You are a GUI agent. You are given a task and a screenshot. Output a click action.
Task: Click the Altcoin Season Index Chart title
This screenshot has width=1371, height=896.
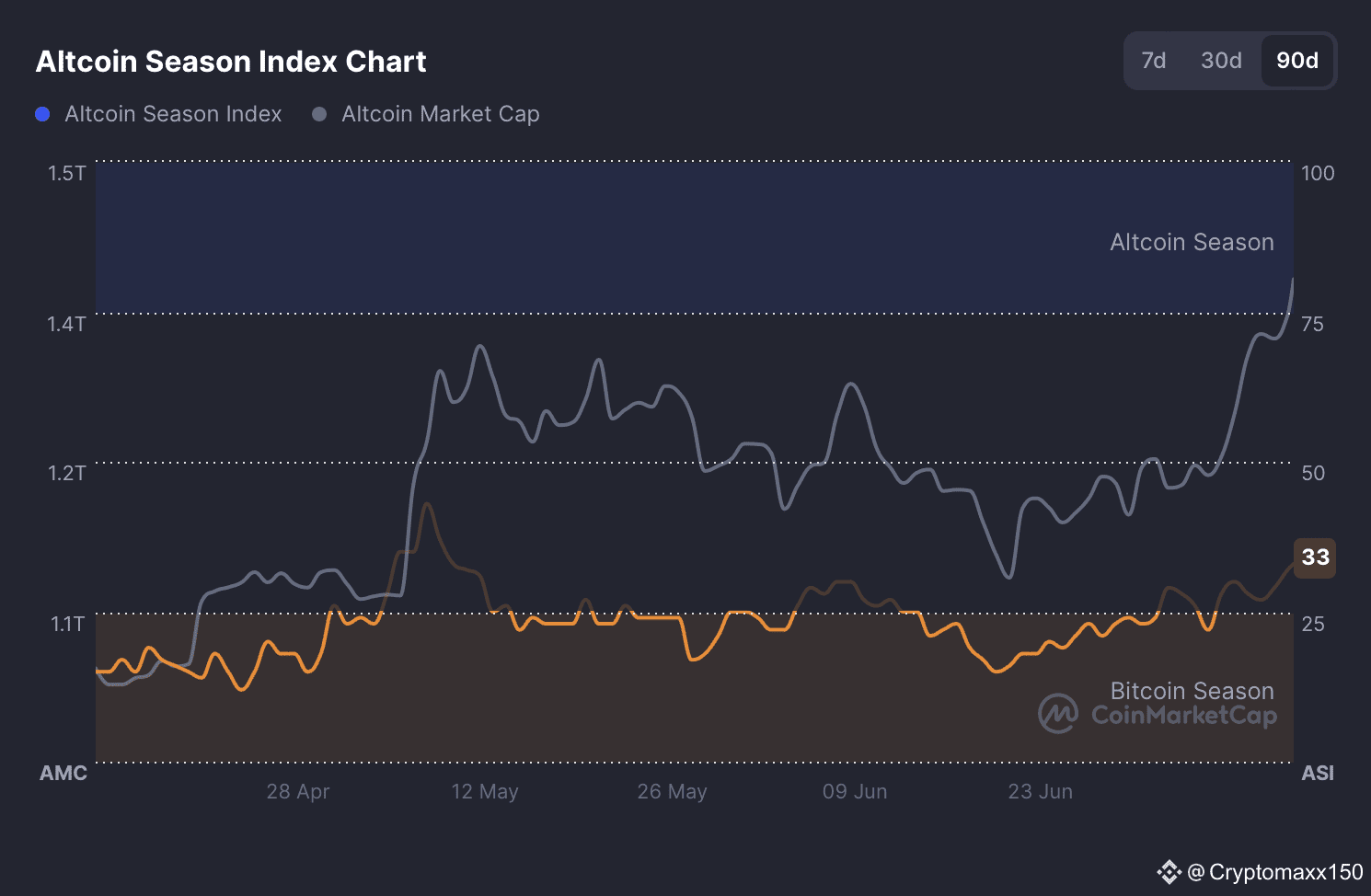231,62
